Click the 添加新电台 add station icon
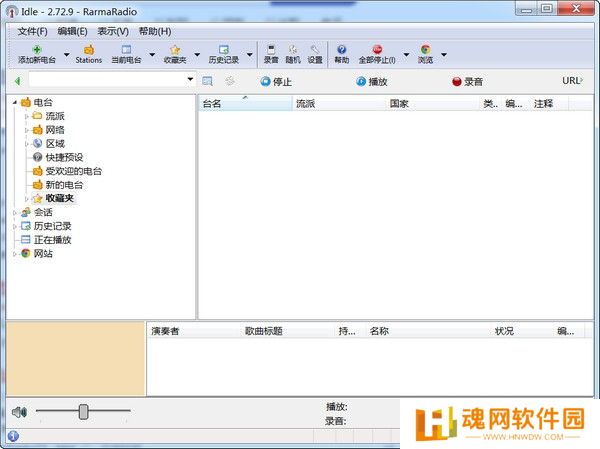 pyautogui.click(x=37, y=49)
